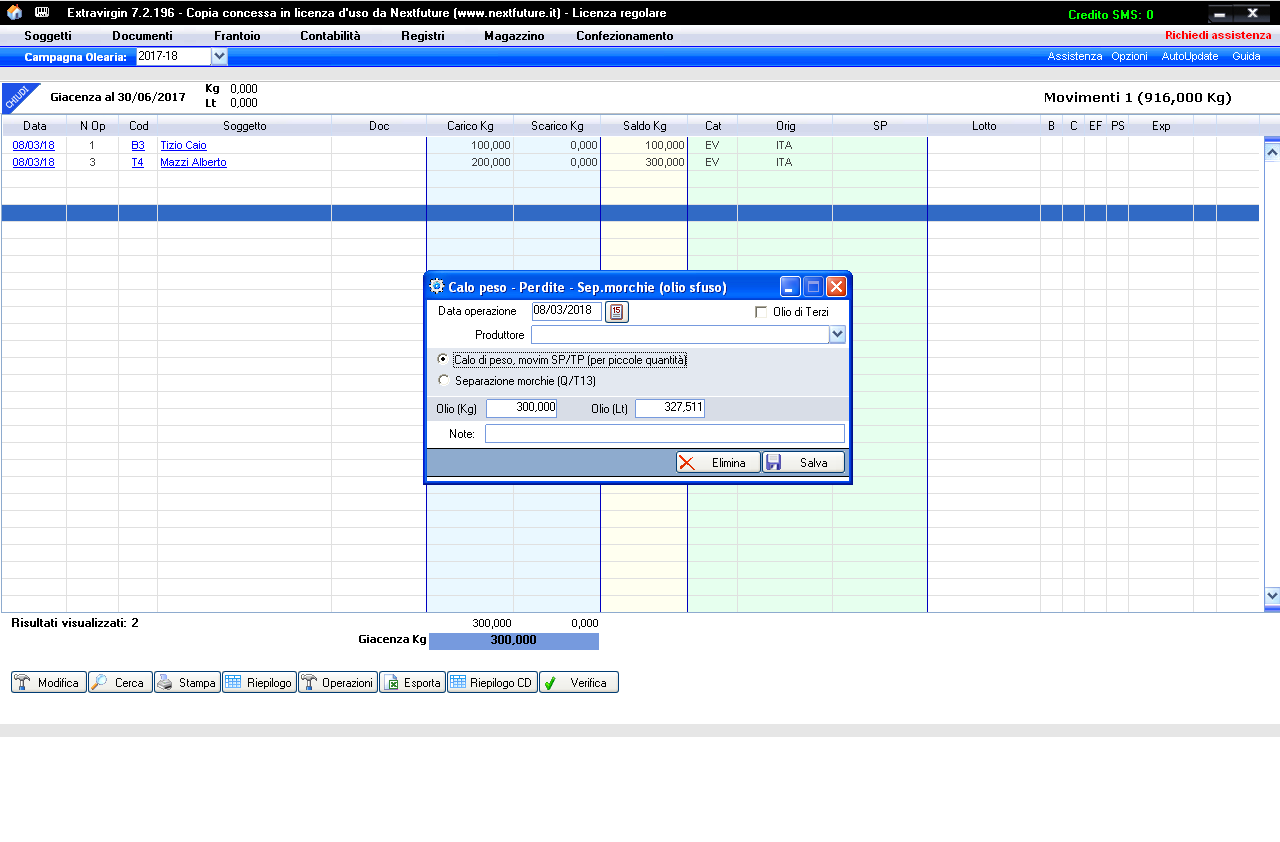Click the Lotto column header
Viewport: 1280px width, 842px height.
984,126
